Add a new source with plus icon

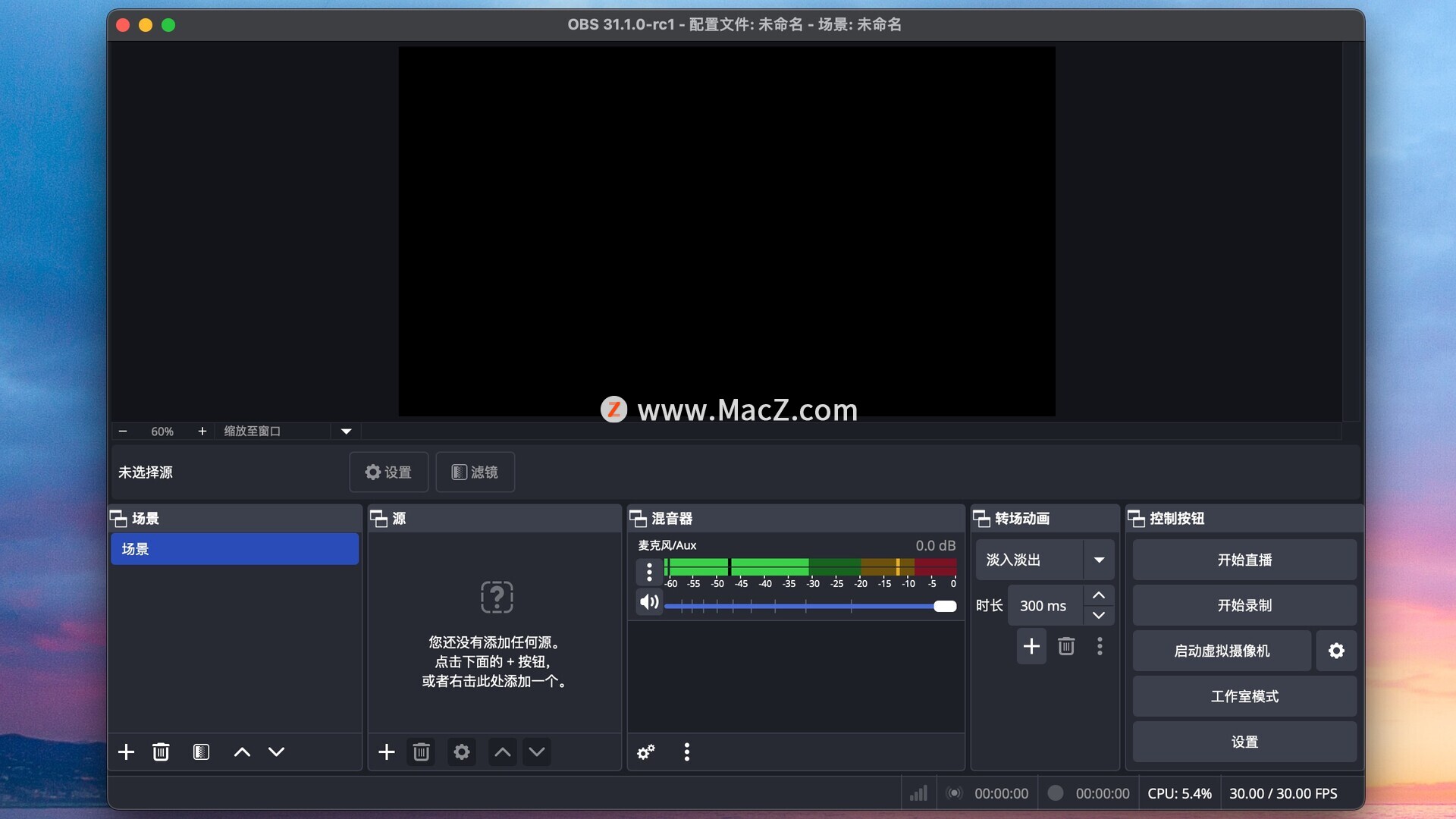387,752
